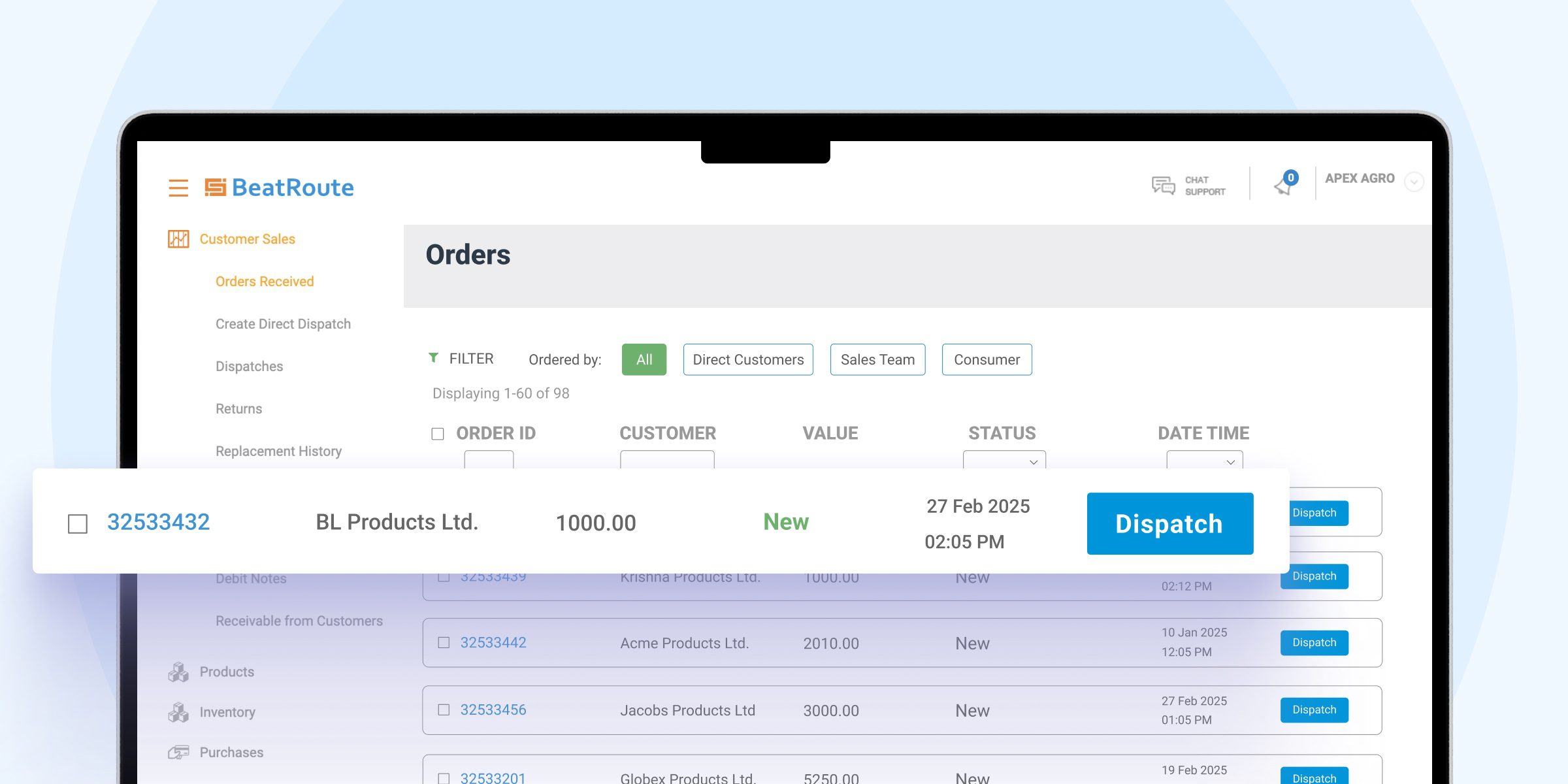Click the Acme Products Ltd. customer cell
This screenshot has height=784, width=1568.
tap(684, 644)
